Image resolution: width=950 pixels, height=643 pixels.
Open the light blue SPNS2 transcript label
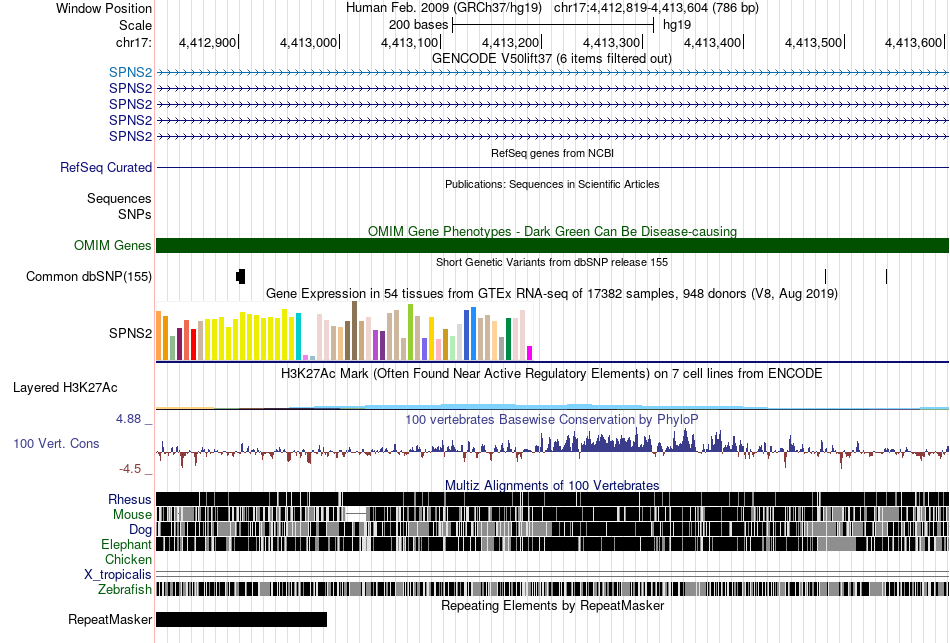[130, 72]
